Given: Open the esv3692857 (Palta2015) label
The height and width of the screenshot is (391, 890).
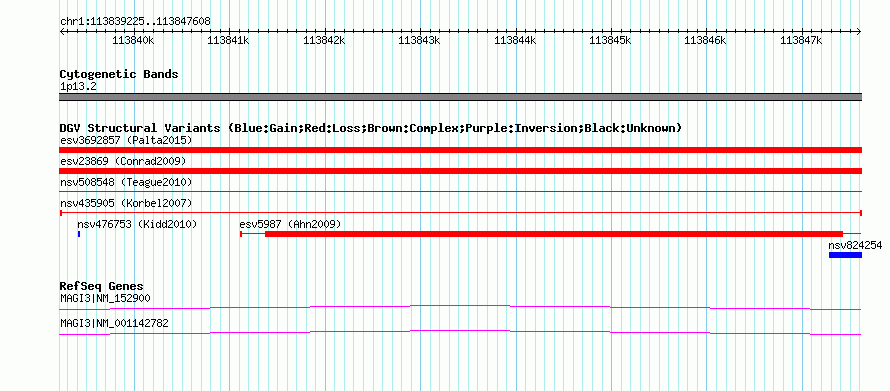Looking at the screenshot, I should tap(126, 140).
